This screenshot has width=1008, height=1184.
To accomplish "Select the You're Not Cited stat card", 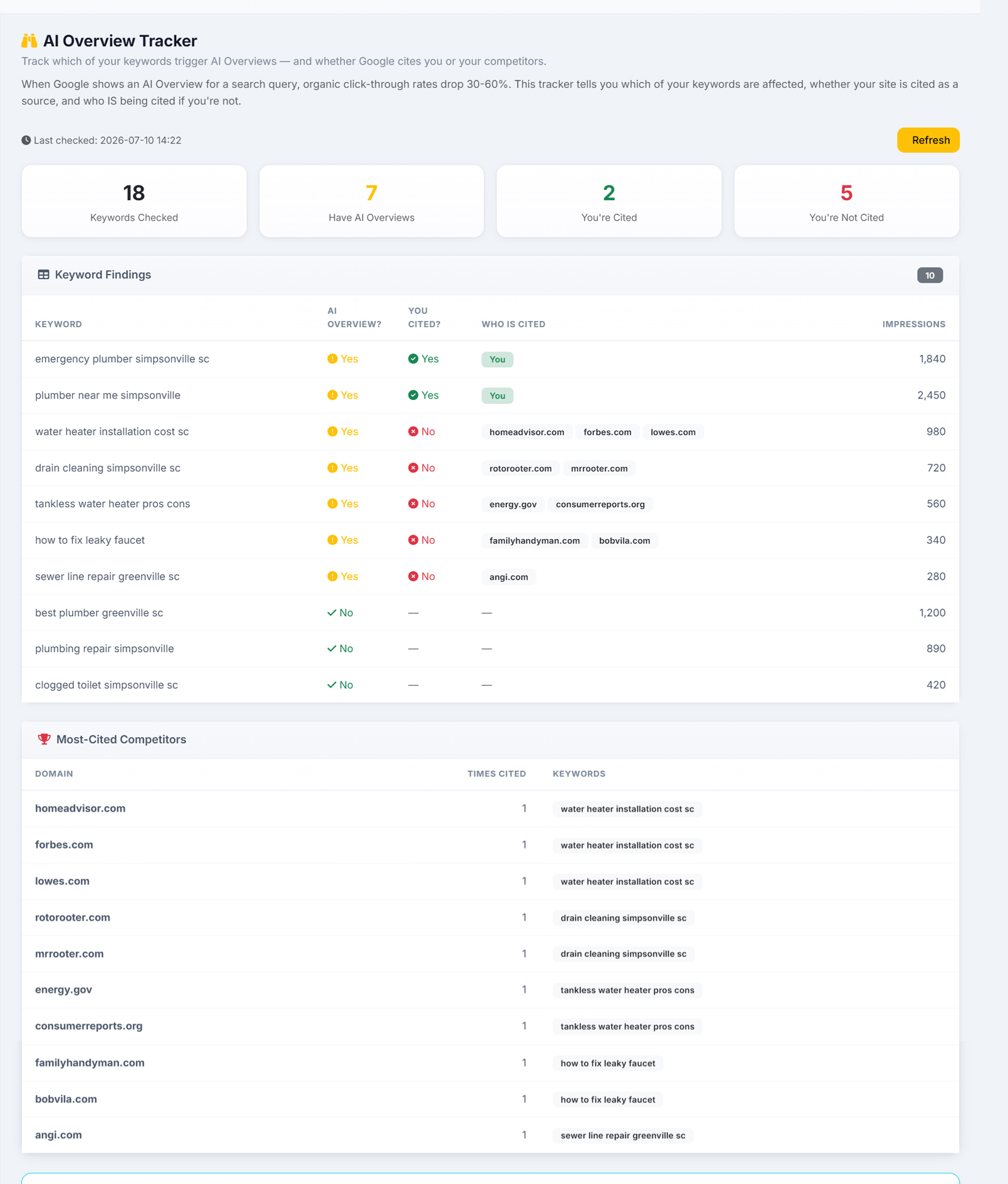I will 847,201.
